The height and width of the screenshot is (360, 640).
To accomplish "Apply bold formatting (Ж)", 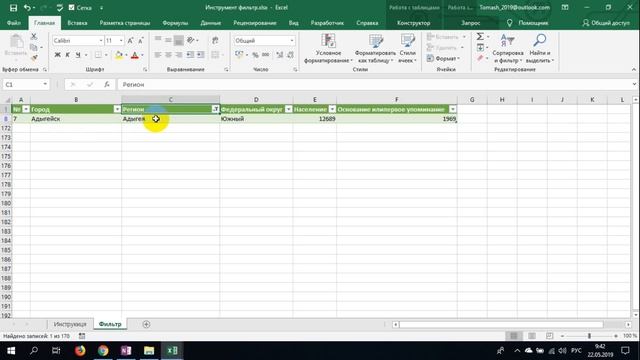I will [58, 55].
